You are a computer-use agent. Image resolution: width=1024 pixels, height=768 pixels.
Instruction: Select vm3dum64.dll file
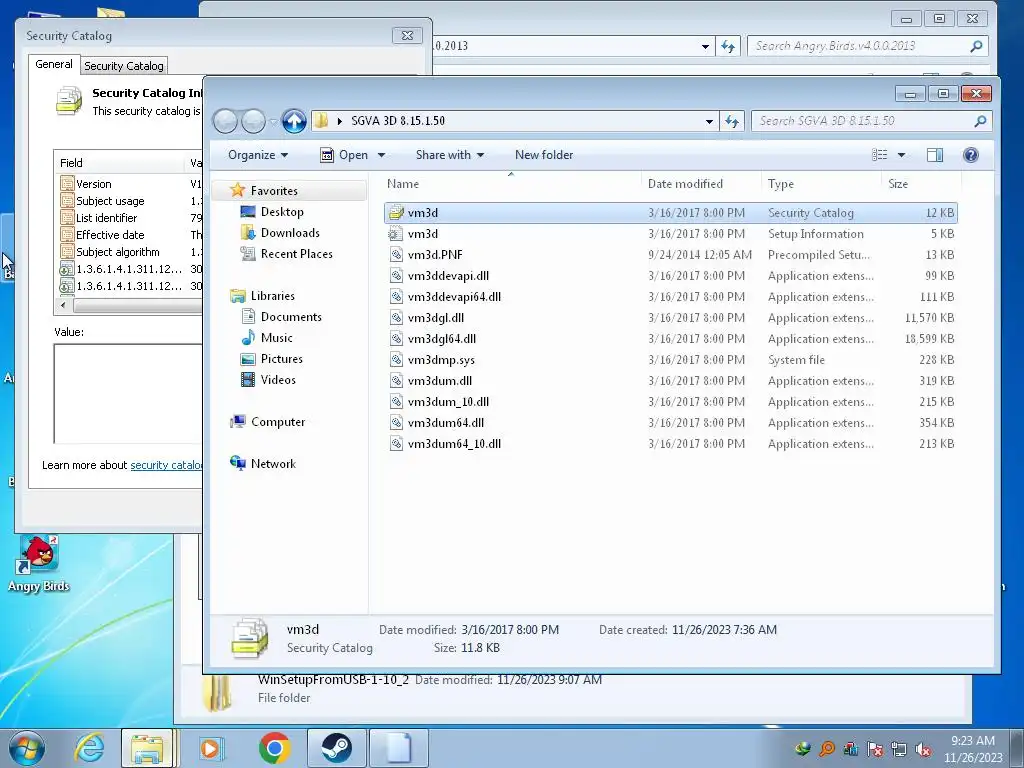tap(671, 423)
